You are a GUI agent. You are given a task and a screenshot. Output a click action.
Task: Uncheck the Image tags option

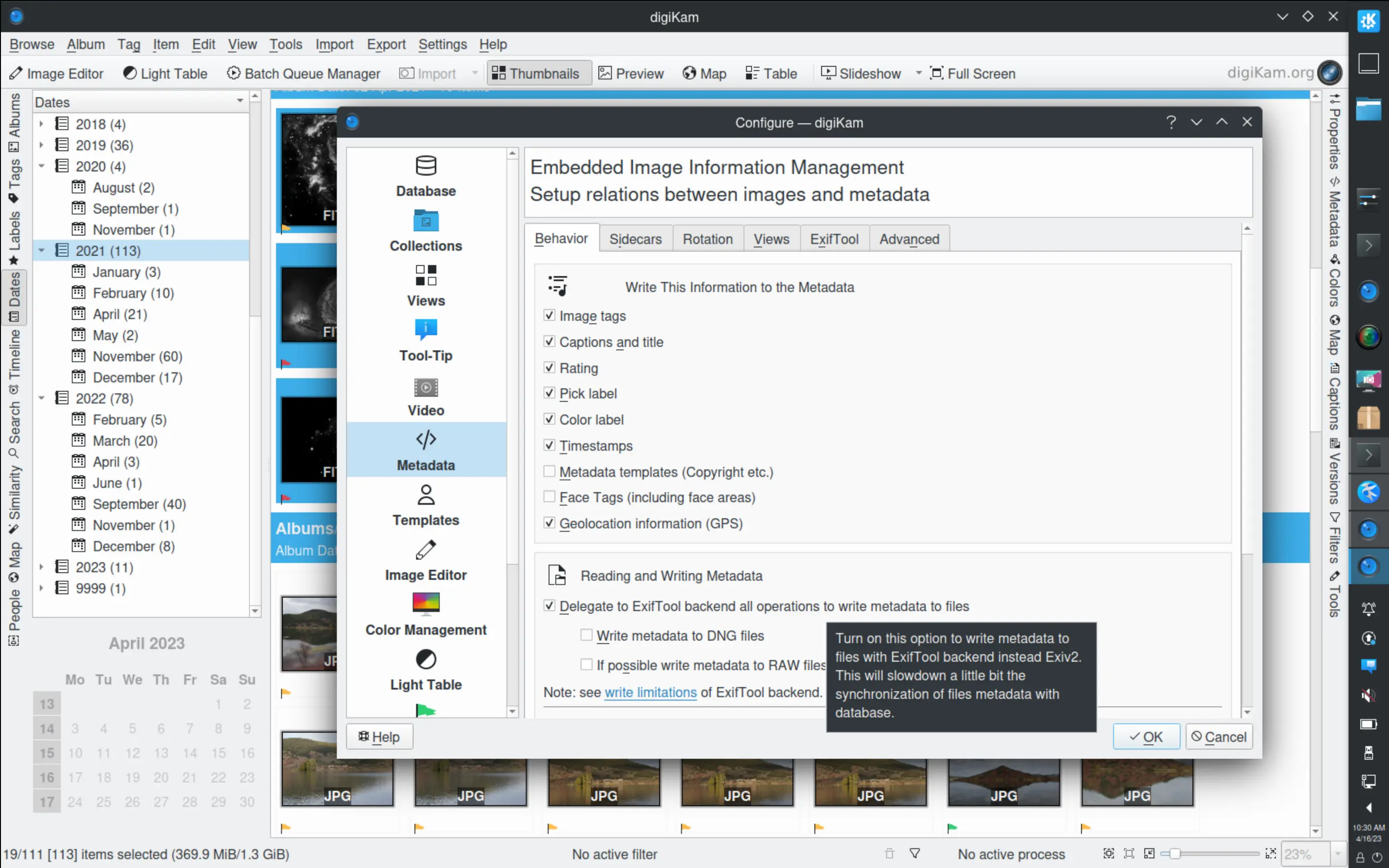[x=549, y=315]
